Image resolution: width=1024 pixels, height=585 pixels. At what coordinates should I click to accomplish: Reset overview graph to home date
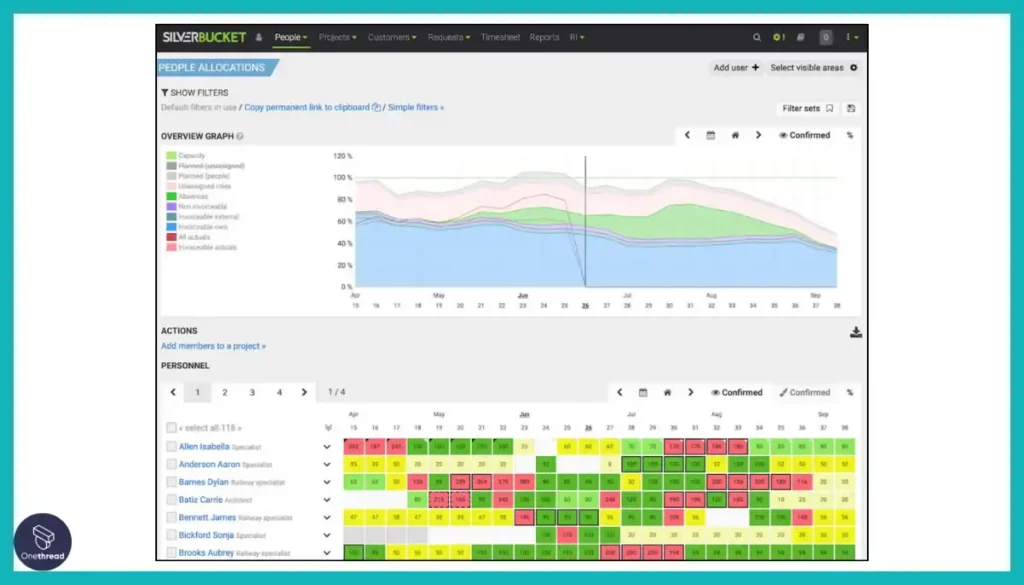click(735, 135)
